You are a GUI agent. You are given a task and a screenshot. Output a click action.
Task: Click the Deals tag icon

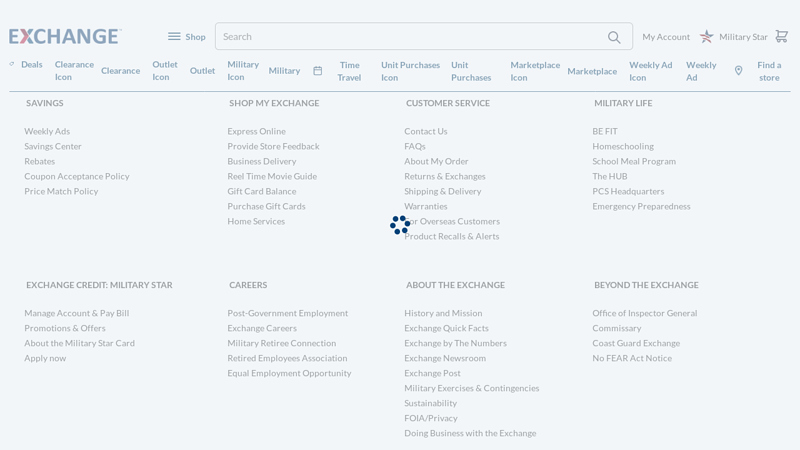click(x=12, y=64)
